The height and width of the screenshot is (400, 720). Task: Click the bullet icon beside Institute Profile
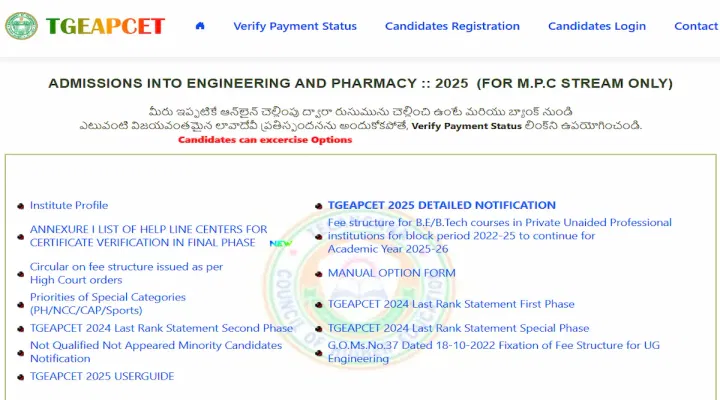tap(21, 206)
